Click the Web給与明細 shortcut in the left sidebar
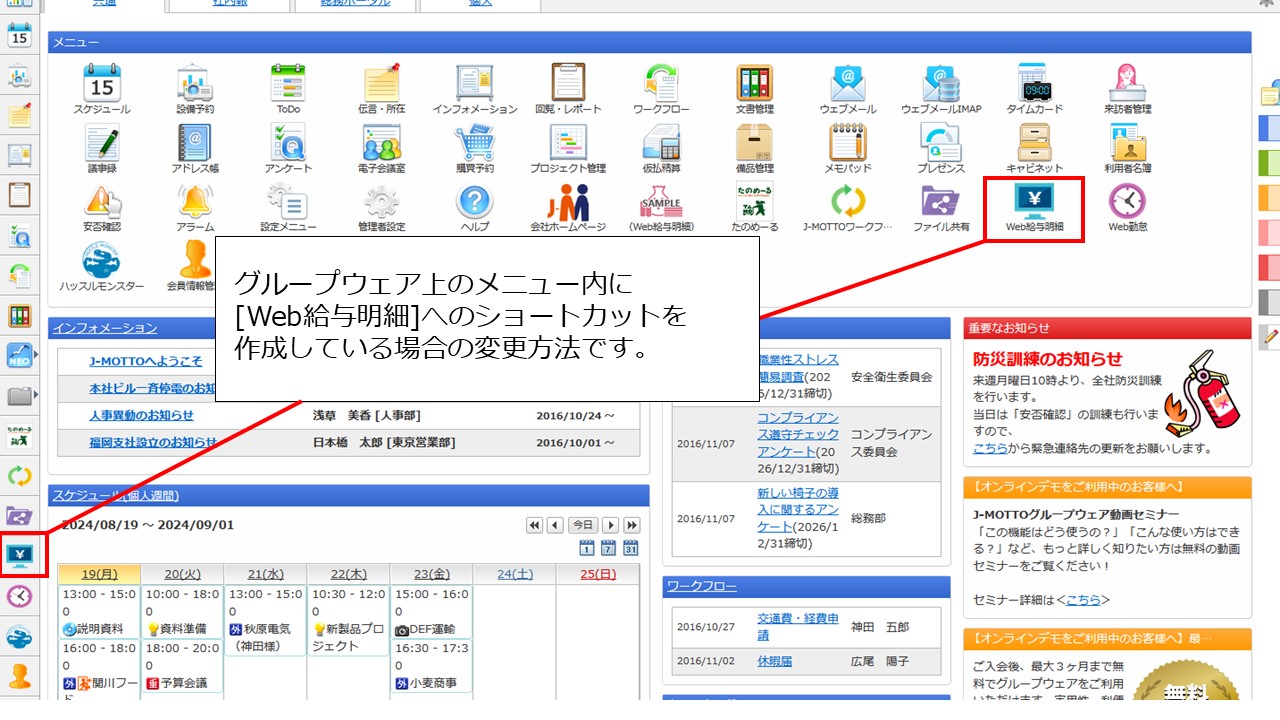This screenshot has height=720, width=1280. (x=19, y=555)
